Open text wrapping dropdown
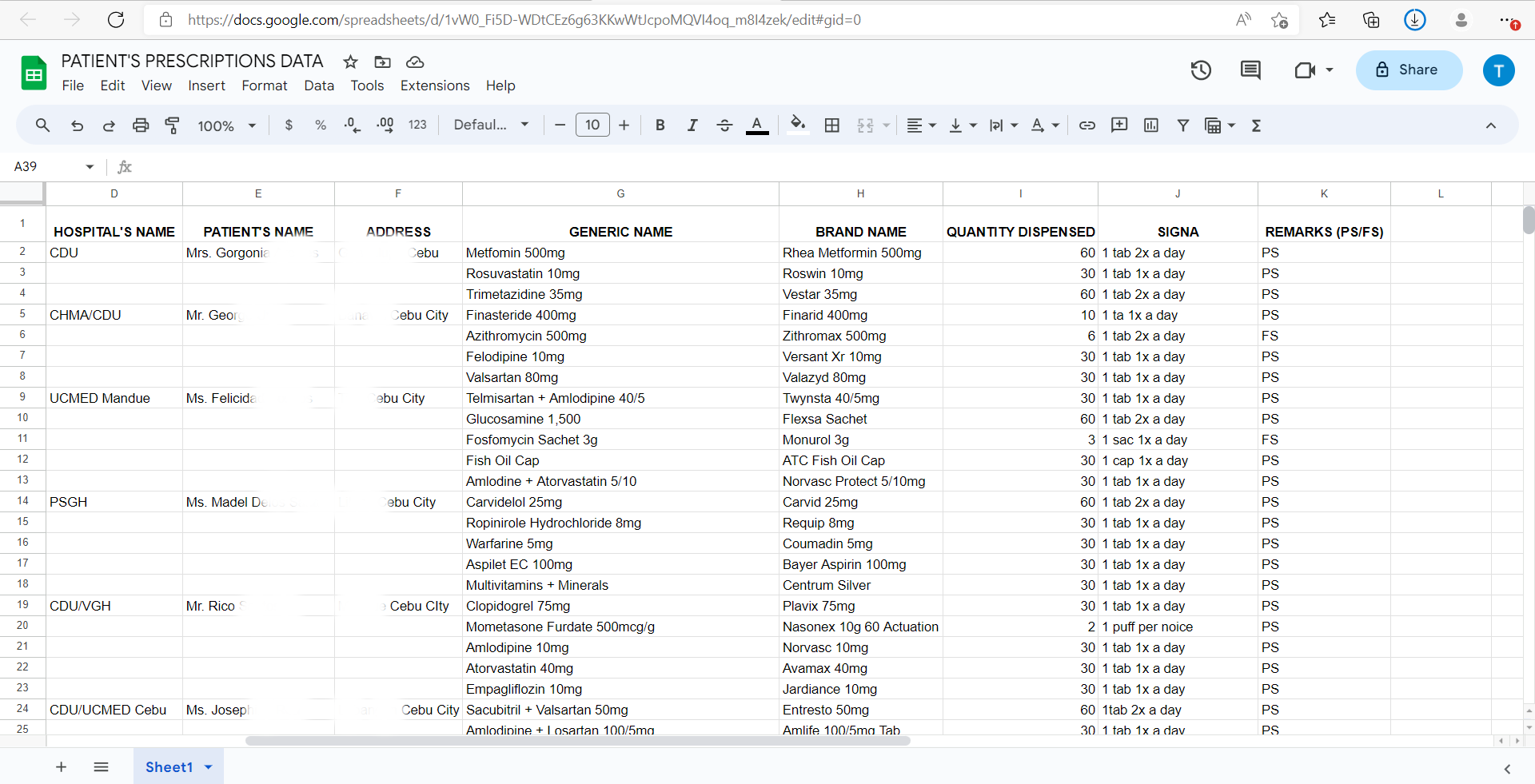Screen dimensions: 1535x784 click(1003, 125)
